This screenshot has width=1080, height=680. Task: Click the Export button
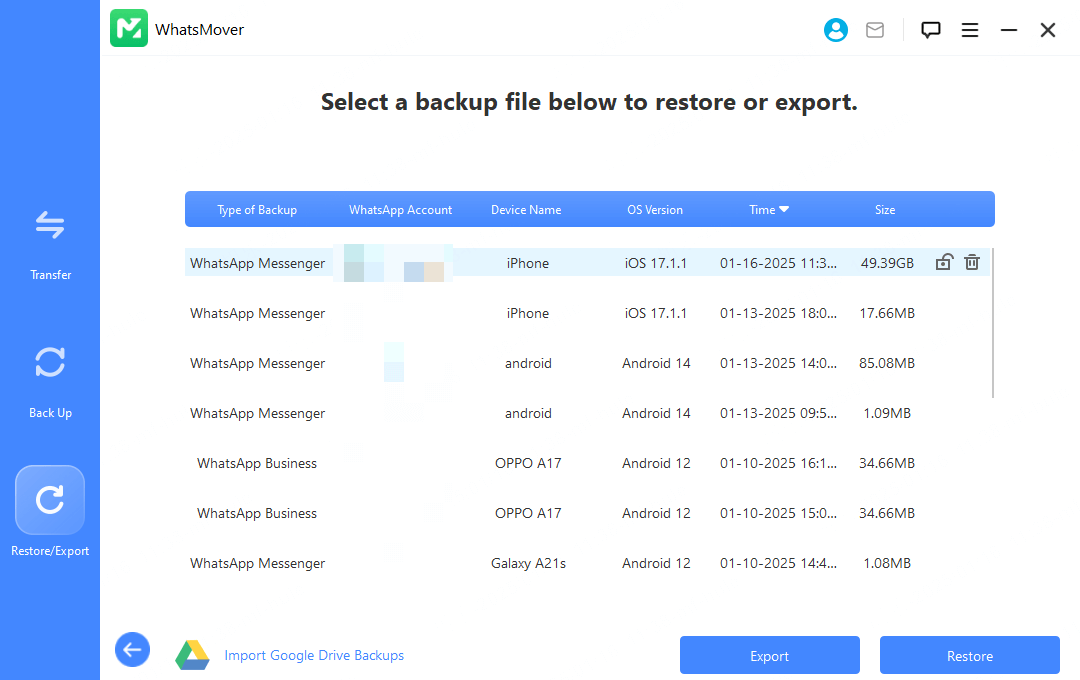click(x=769, y=656)
